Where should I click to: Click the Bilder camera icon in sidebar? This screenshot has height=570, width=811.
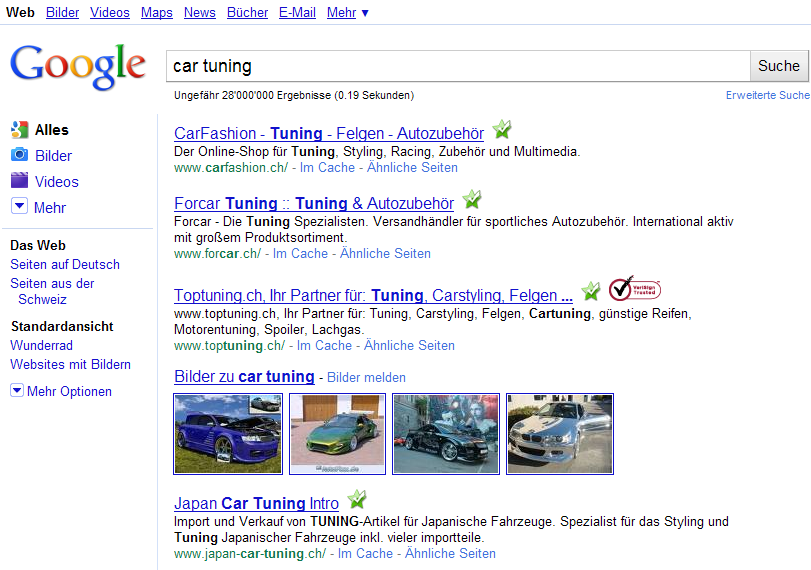(19, 155)
